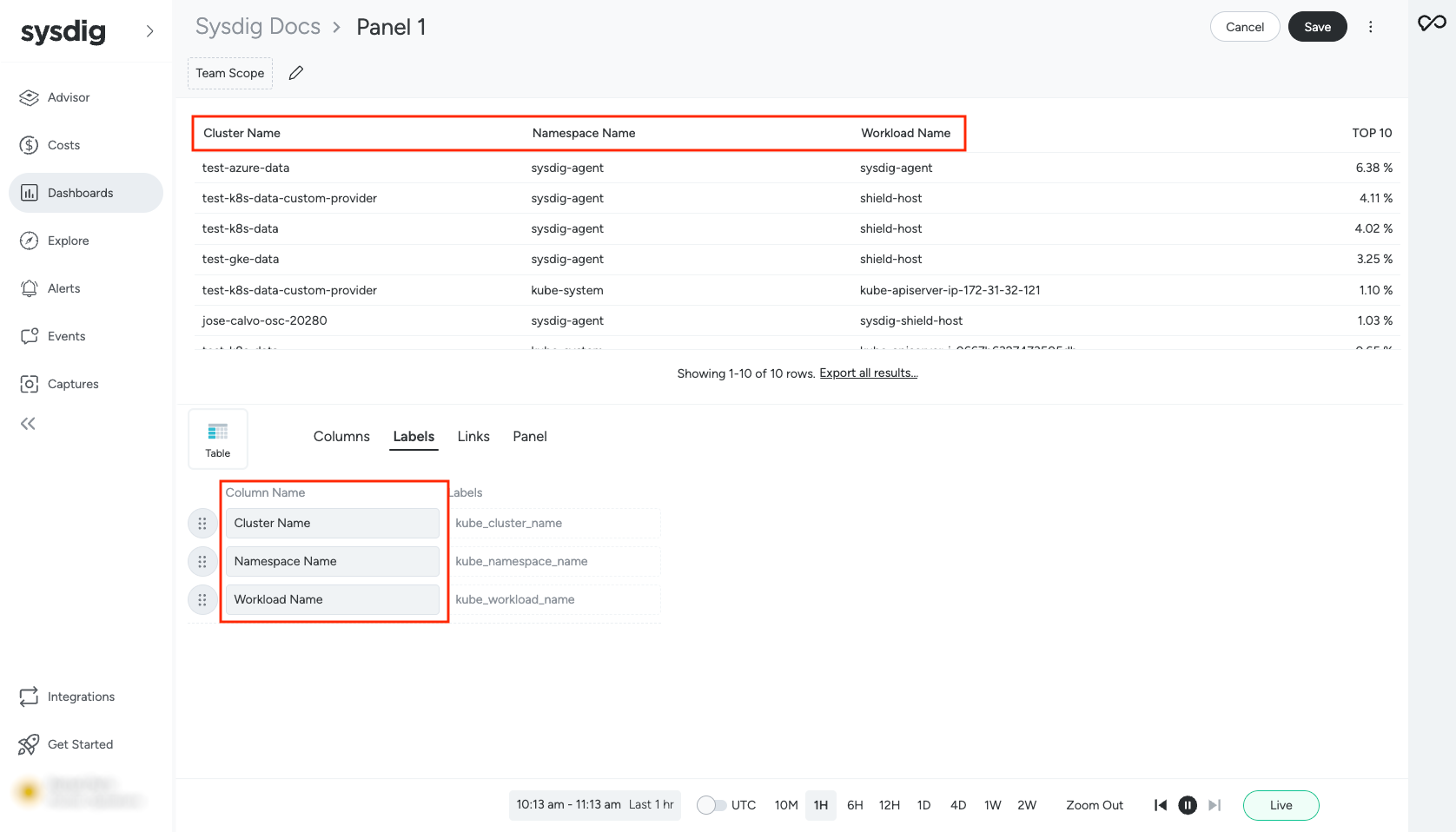1456x832 pixels.
Task: Select the Table visualization type
Action: pyautogui.click(x=218, y=439)
